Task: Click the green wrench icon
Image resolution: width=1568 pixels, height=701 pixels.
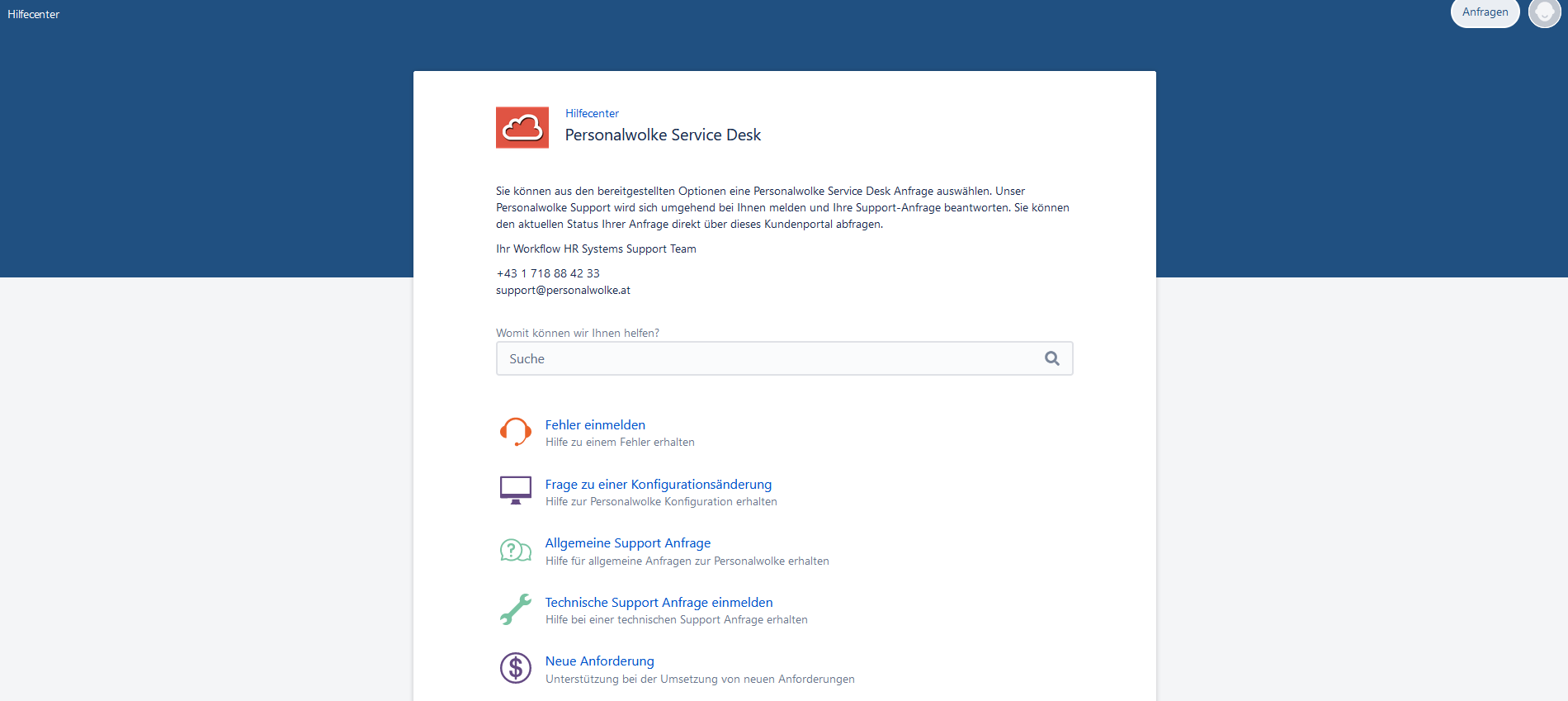Action: click(515, 609)
